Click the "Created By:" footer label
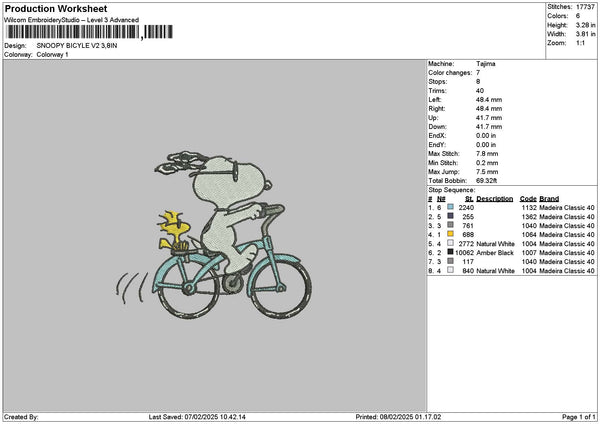The width and height of the screenshot is (600, 424). [21, 417]
